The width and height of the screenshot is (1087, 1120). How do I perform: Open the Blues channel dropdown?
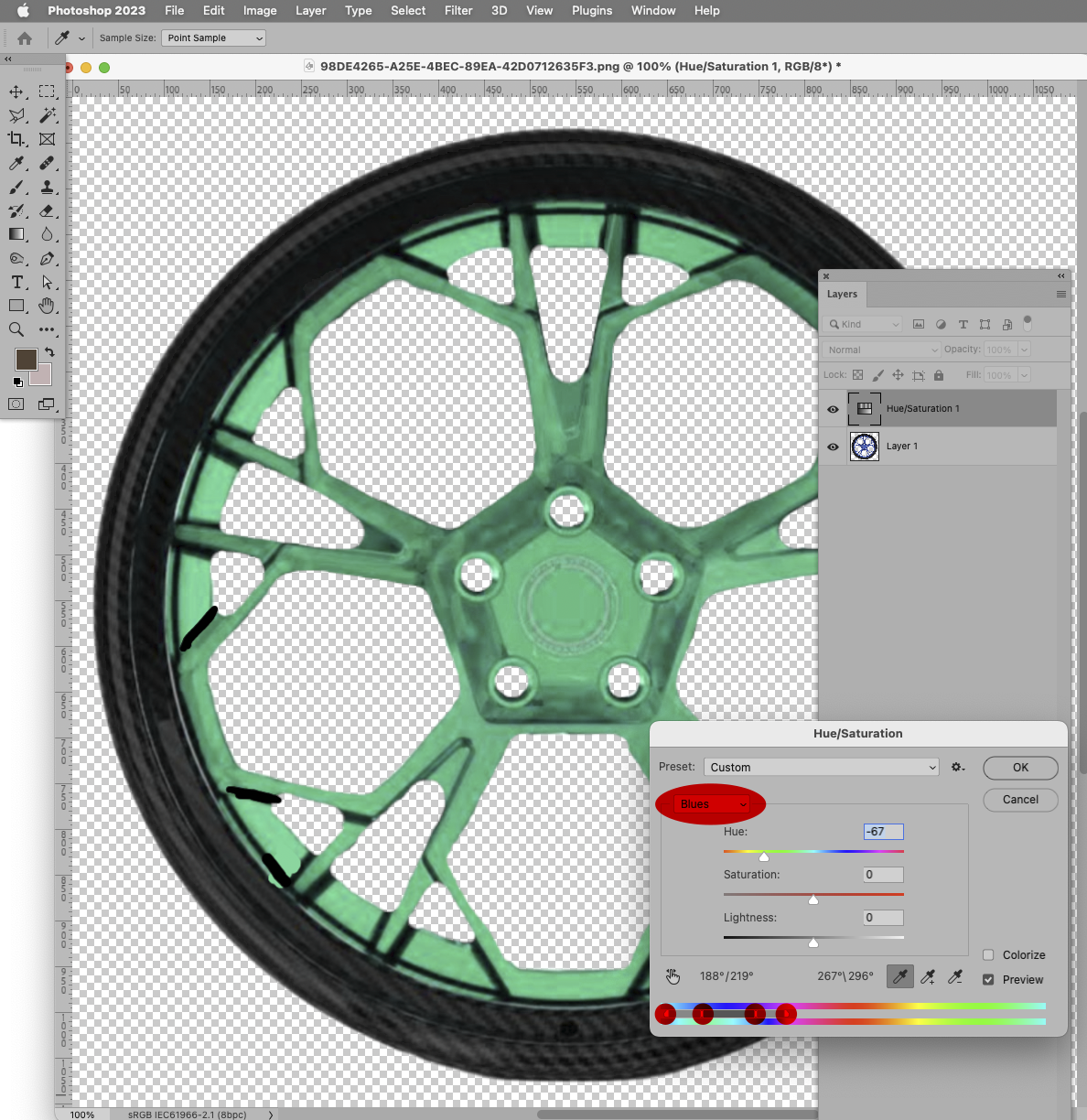[x=710, y=803]
